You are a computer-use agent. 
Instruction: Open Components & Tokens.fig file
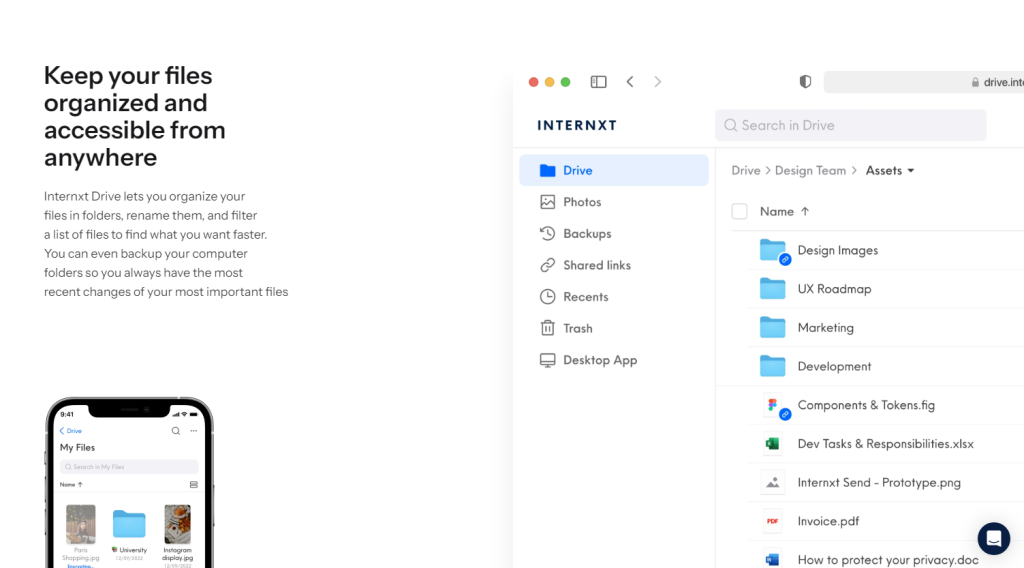point(866,405)
